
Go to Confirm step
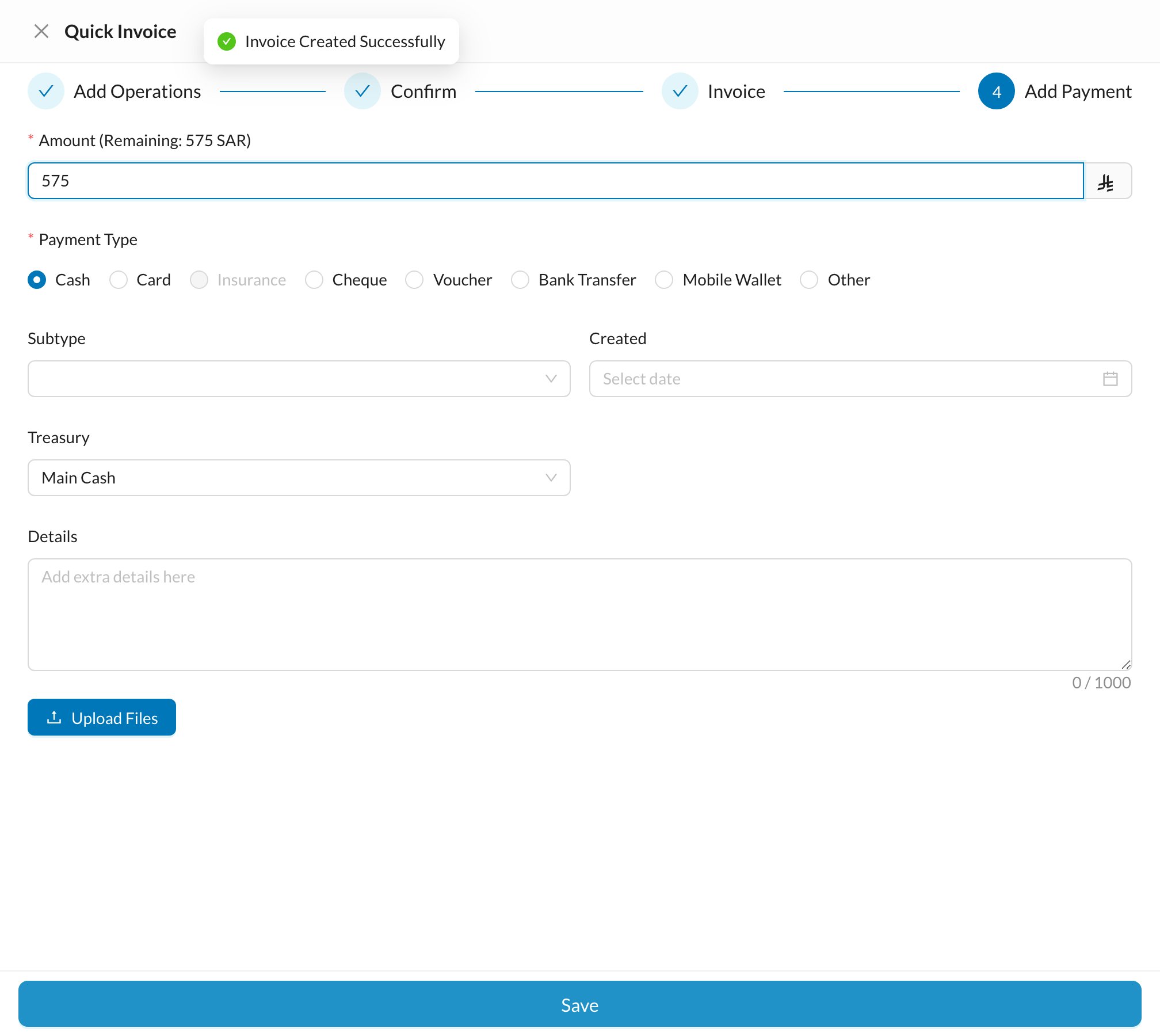click(x=423, y=91)
